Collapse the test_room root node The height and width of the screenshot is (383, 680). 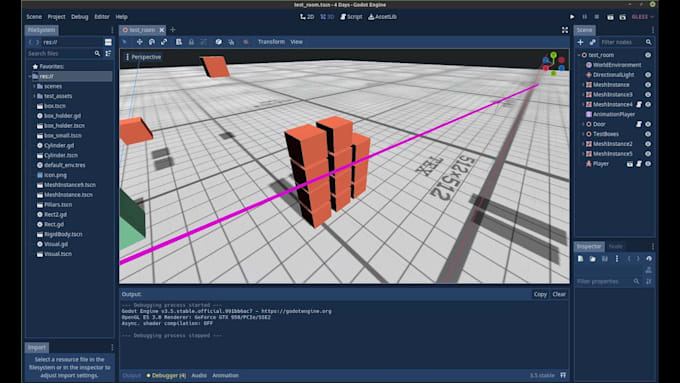pos(579,55)
